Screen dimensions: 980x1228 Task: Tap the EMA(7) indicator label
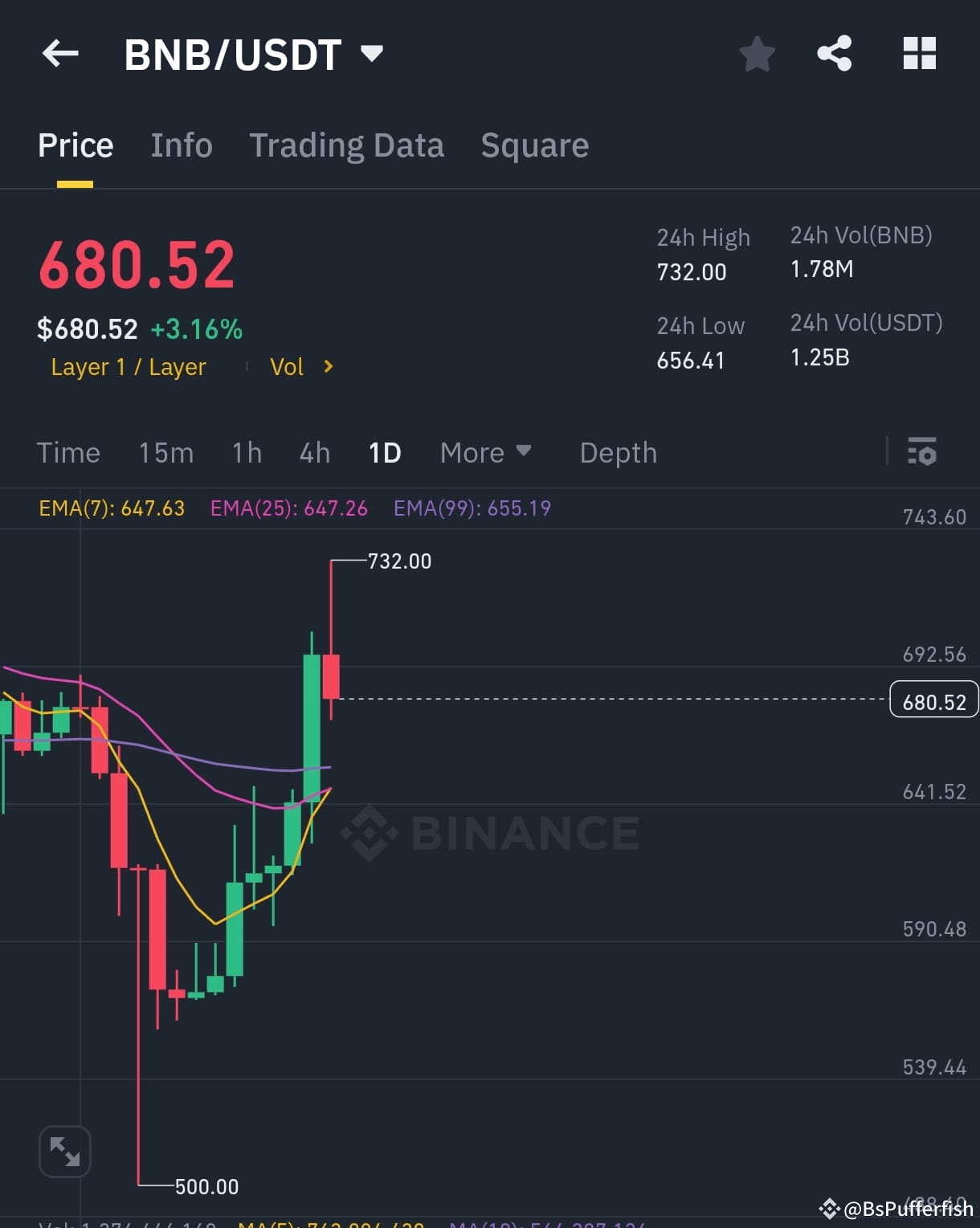(111, 508)
